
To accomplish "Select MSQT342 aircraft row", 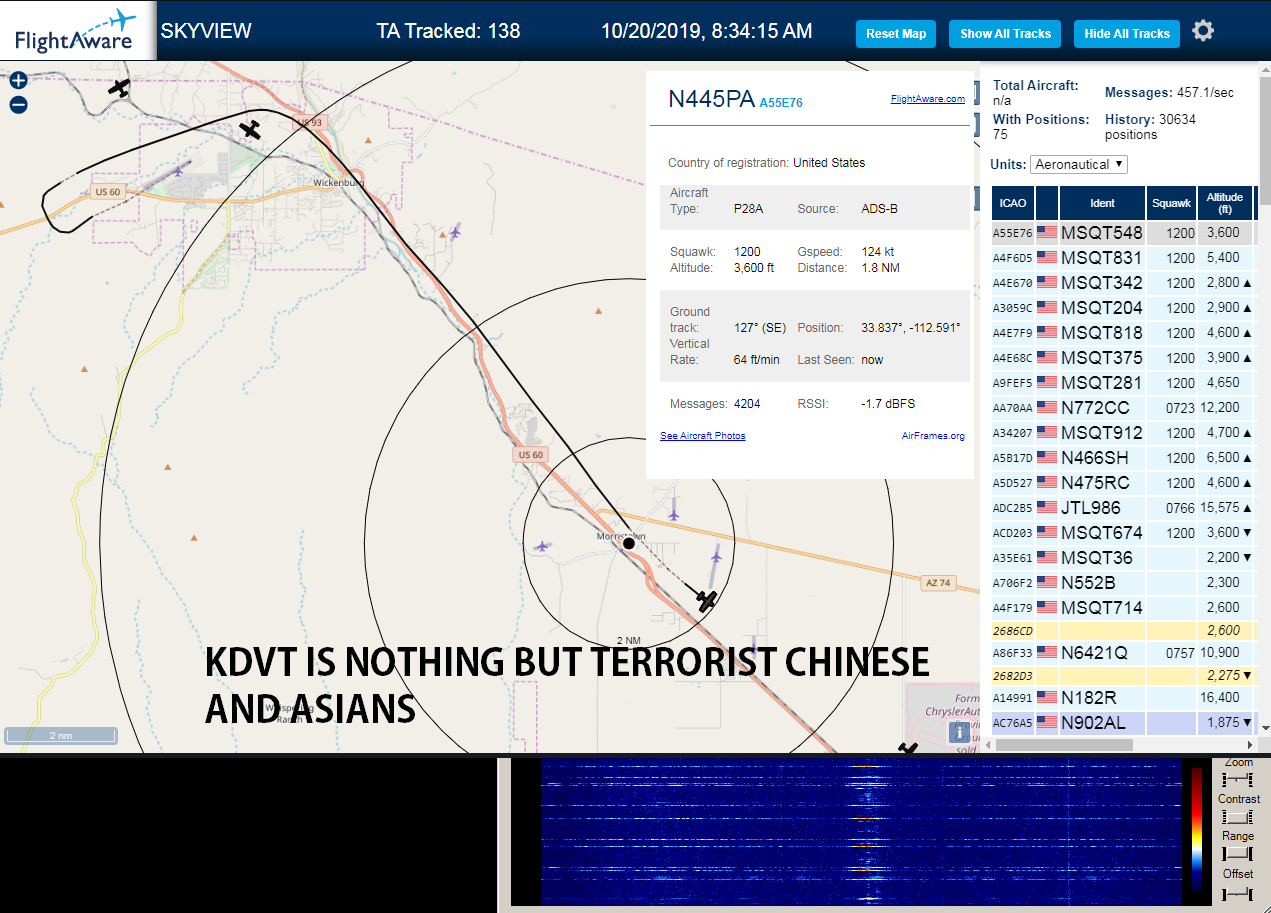I will point(1124,283).
